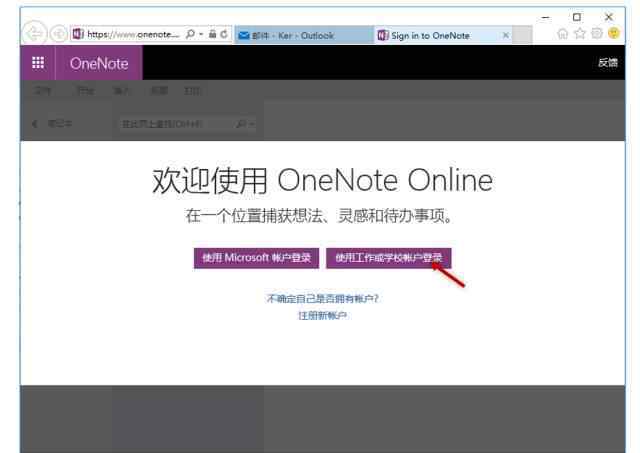Click the magnifier search icon in address bar

tap(190, 34)
